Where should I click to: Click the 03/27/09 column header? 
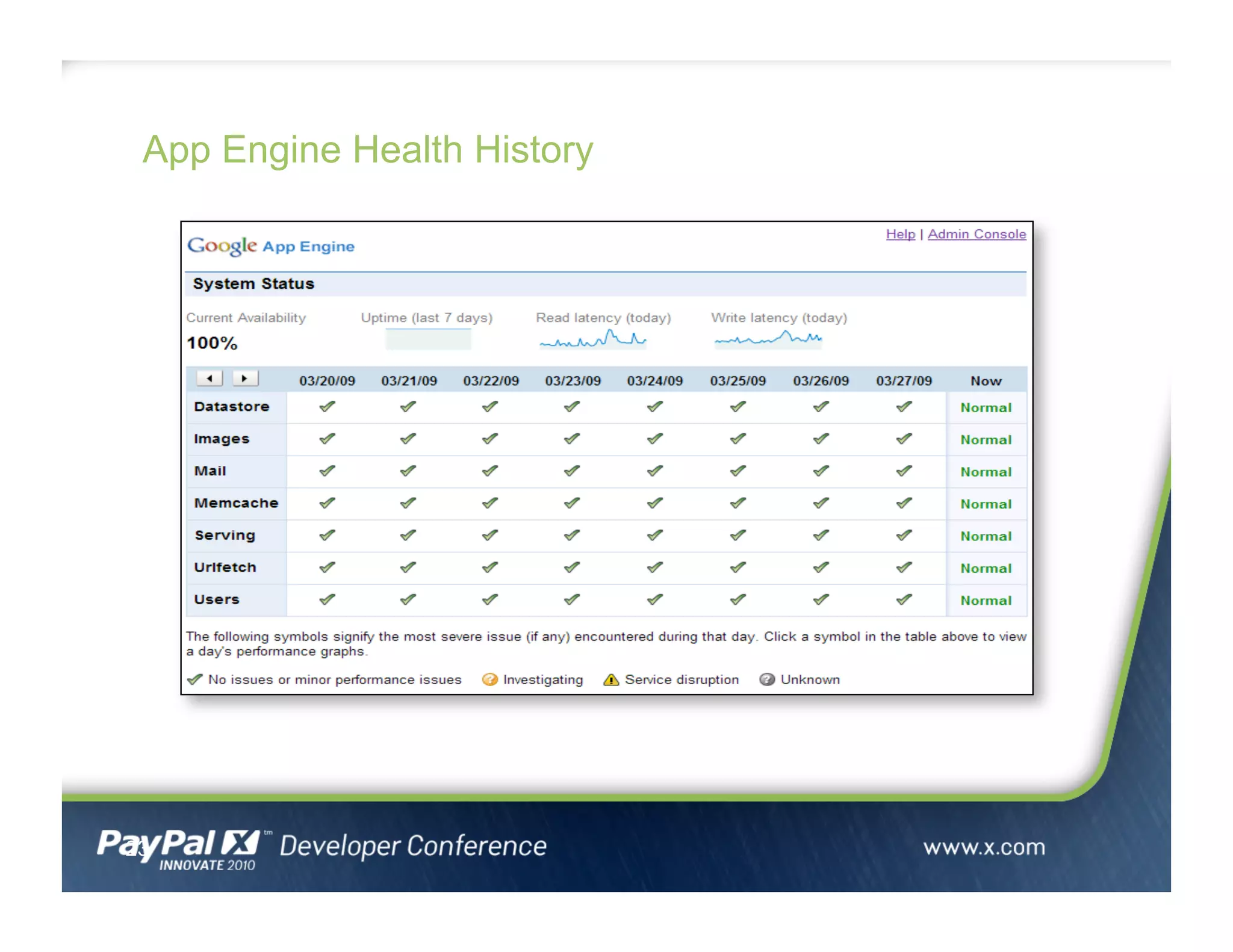point(904,381)
